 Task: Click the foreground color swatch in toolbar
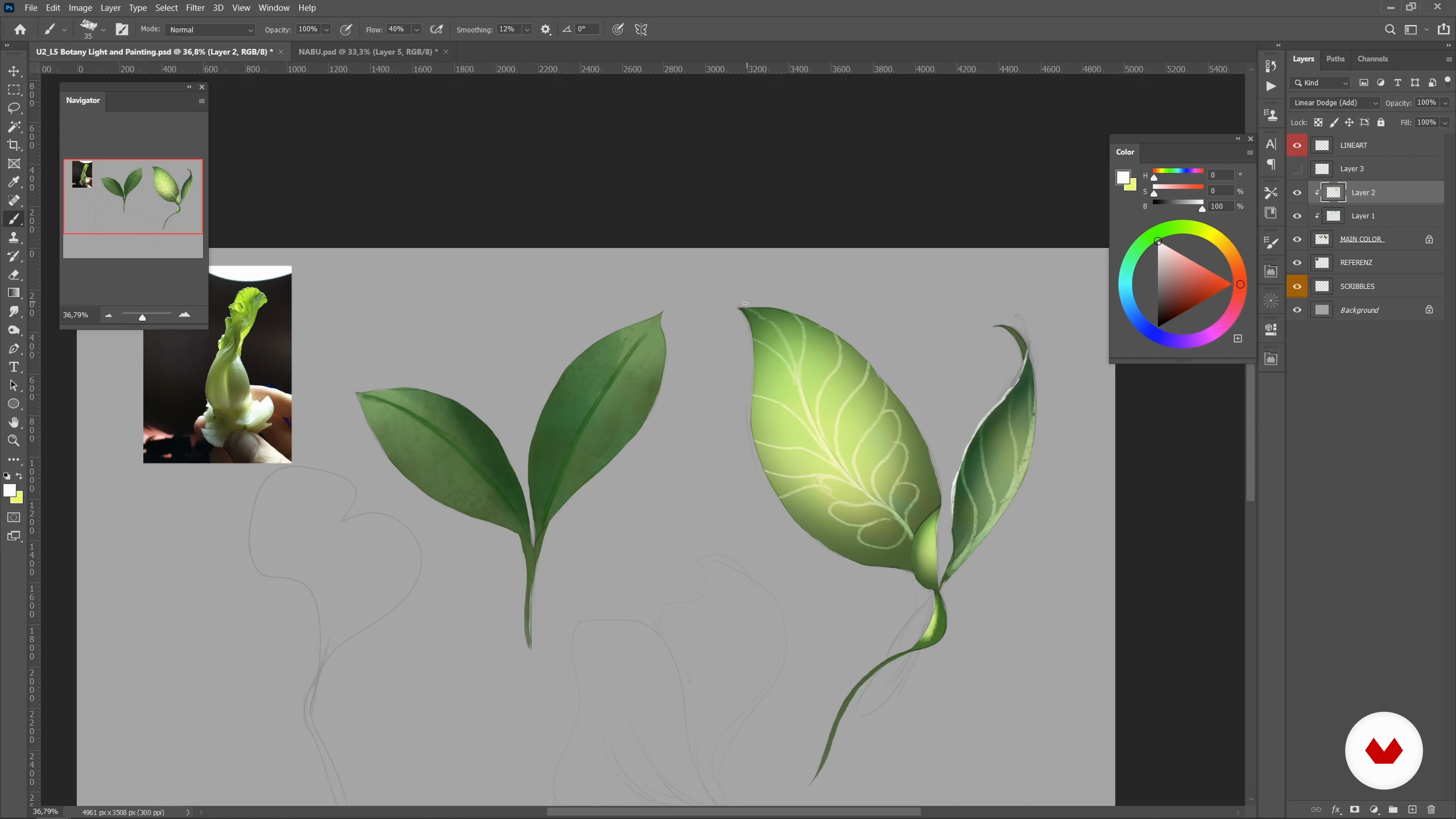pyautogui.click(x=9, y=491)
